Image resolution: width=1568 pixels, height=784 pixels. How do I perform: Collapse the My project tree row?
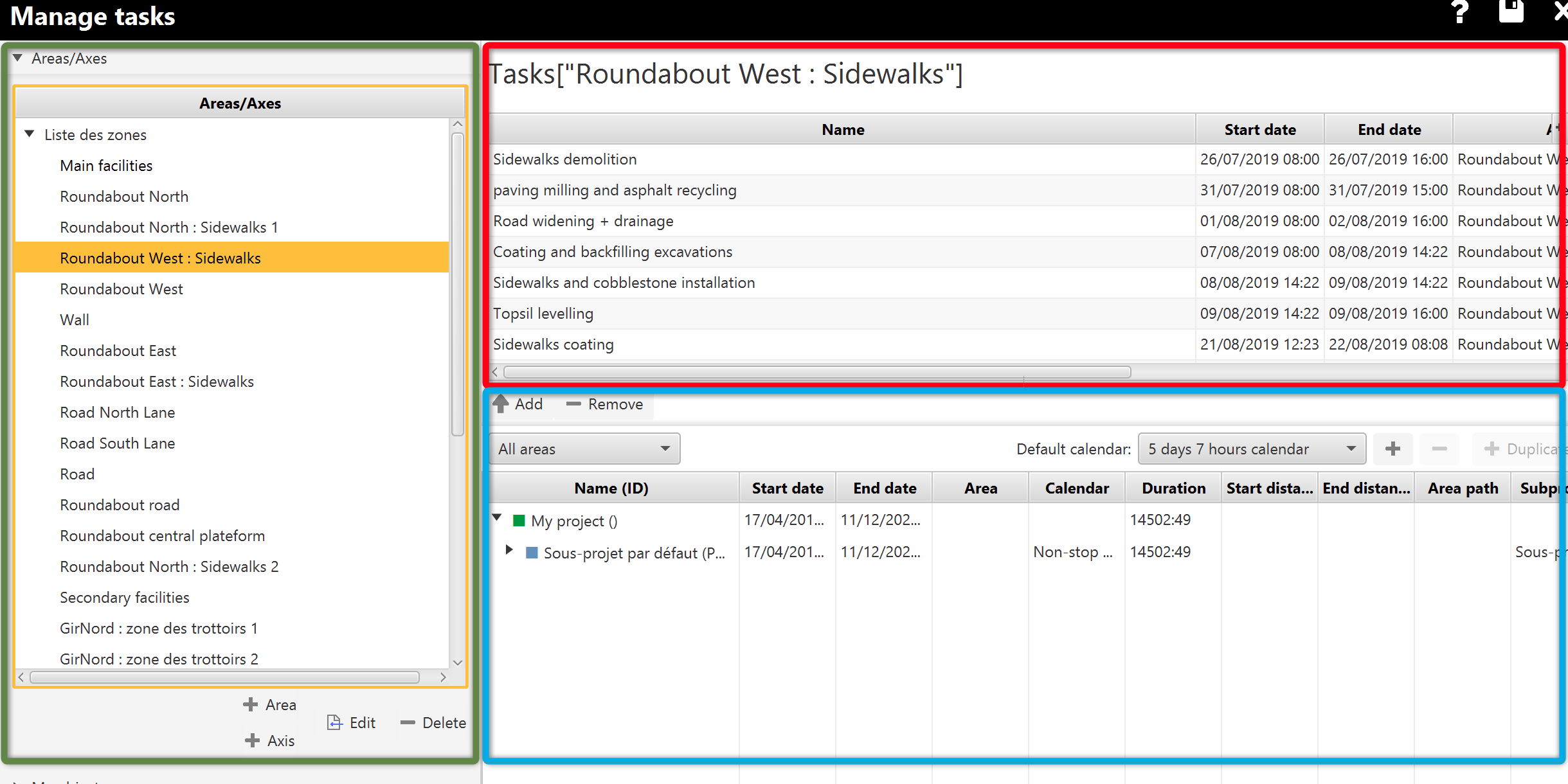click(497, 517)
